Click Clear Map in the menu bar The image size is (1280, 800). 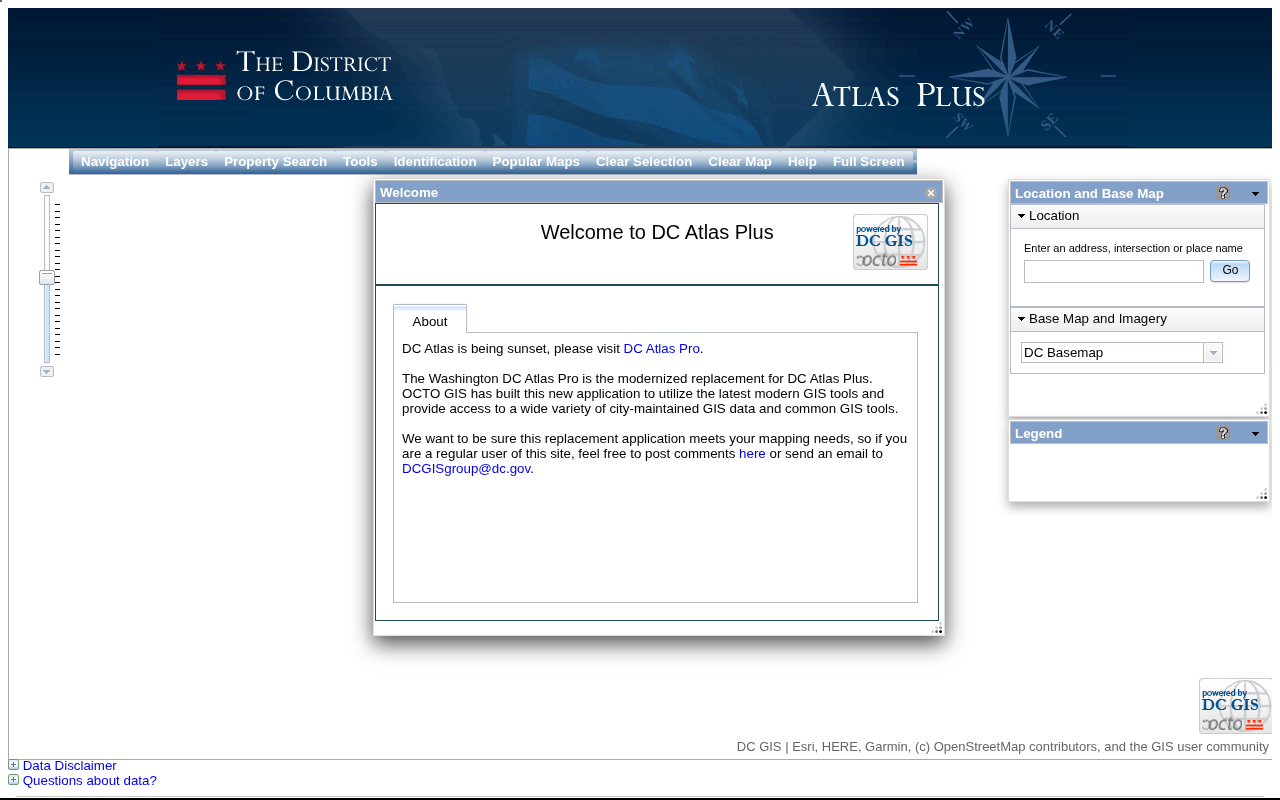(740, 162)
